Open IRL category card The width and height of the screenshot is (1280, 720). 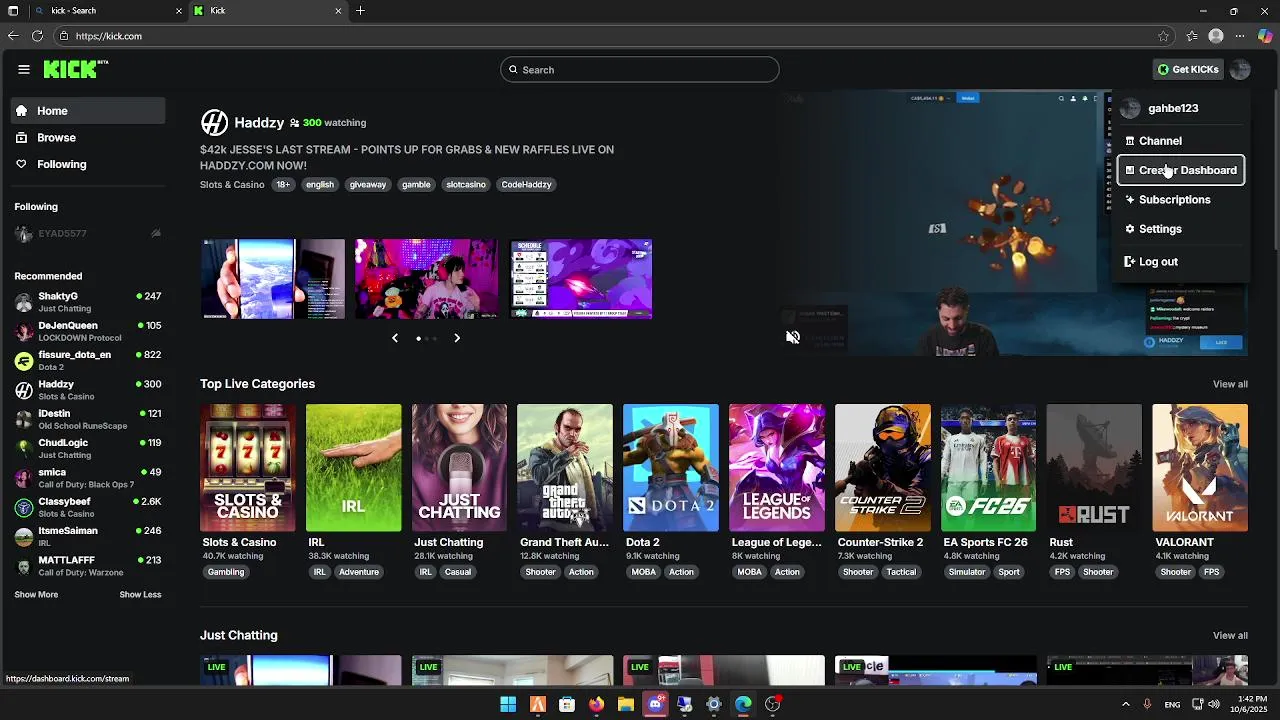[354, 468]
